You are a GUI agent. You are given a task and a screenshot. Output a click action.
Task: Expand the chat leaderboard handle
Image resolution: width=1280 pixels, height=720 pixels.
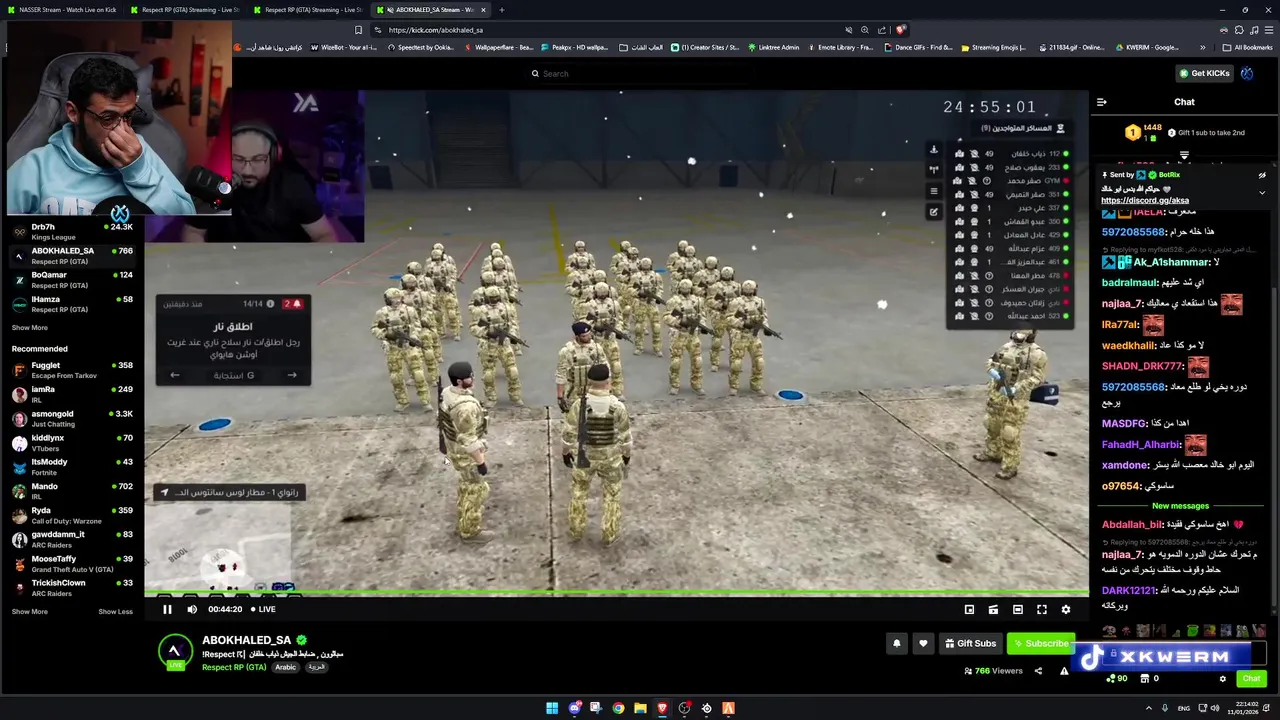point(1184,155)
